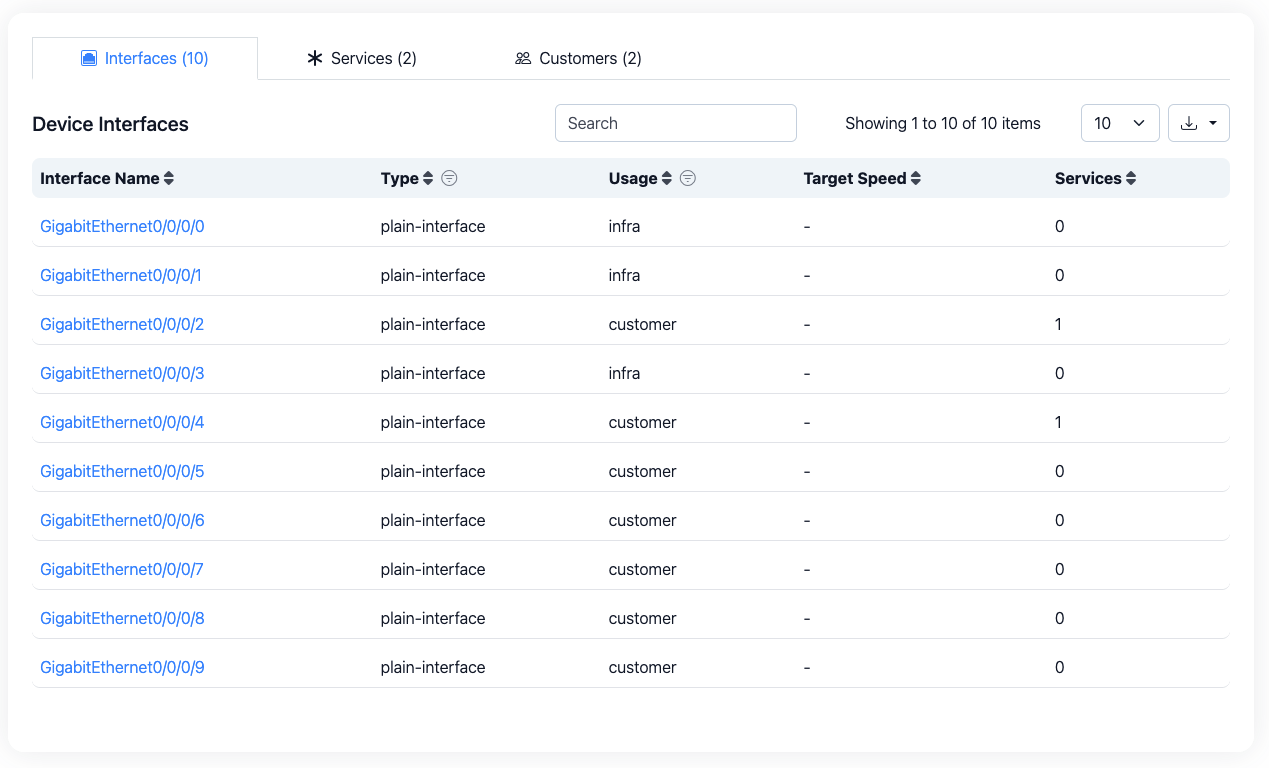Click the Usage column filter icon
Image resolution: width=1269 pixels, height=768 pixels.
tap(688, 178)
